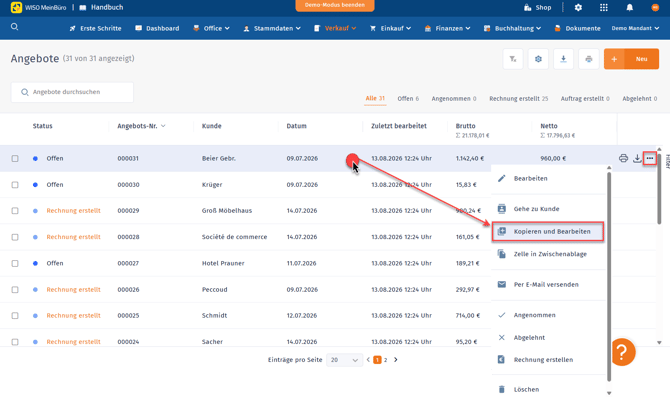
Task: Switch to Abgelehnt 0 filter tab
Action: (640, 99)
